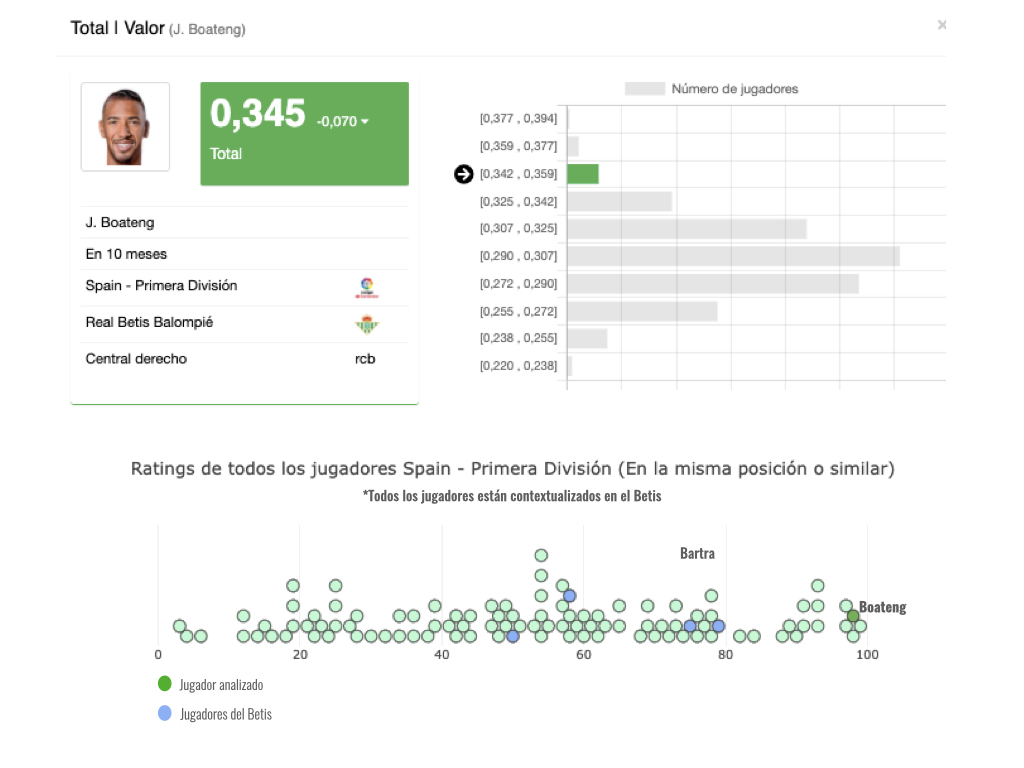Viewport: 1024px width, 768px height.
Task: Click the Real Betis crest icon
Action: pyautogui.click(x=367, y=324)
